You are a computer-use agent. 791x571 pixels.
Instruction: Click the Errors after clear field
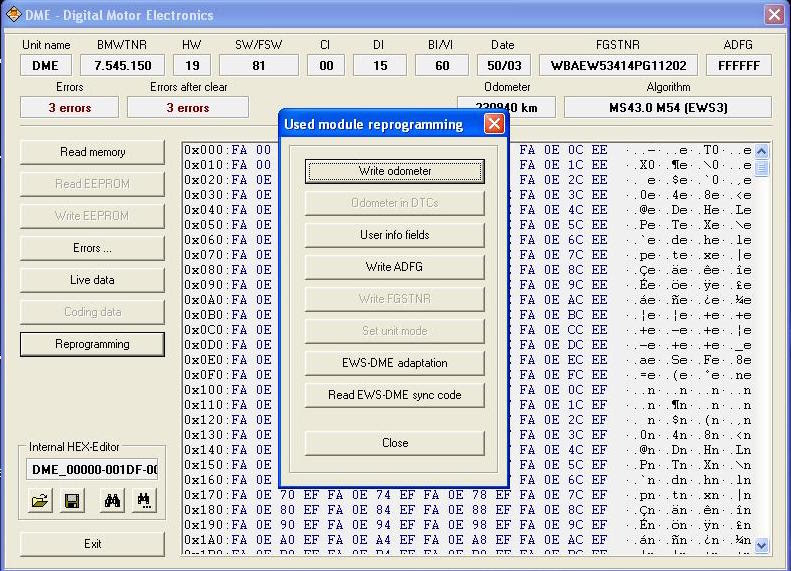coord(188,107)
